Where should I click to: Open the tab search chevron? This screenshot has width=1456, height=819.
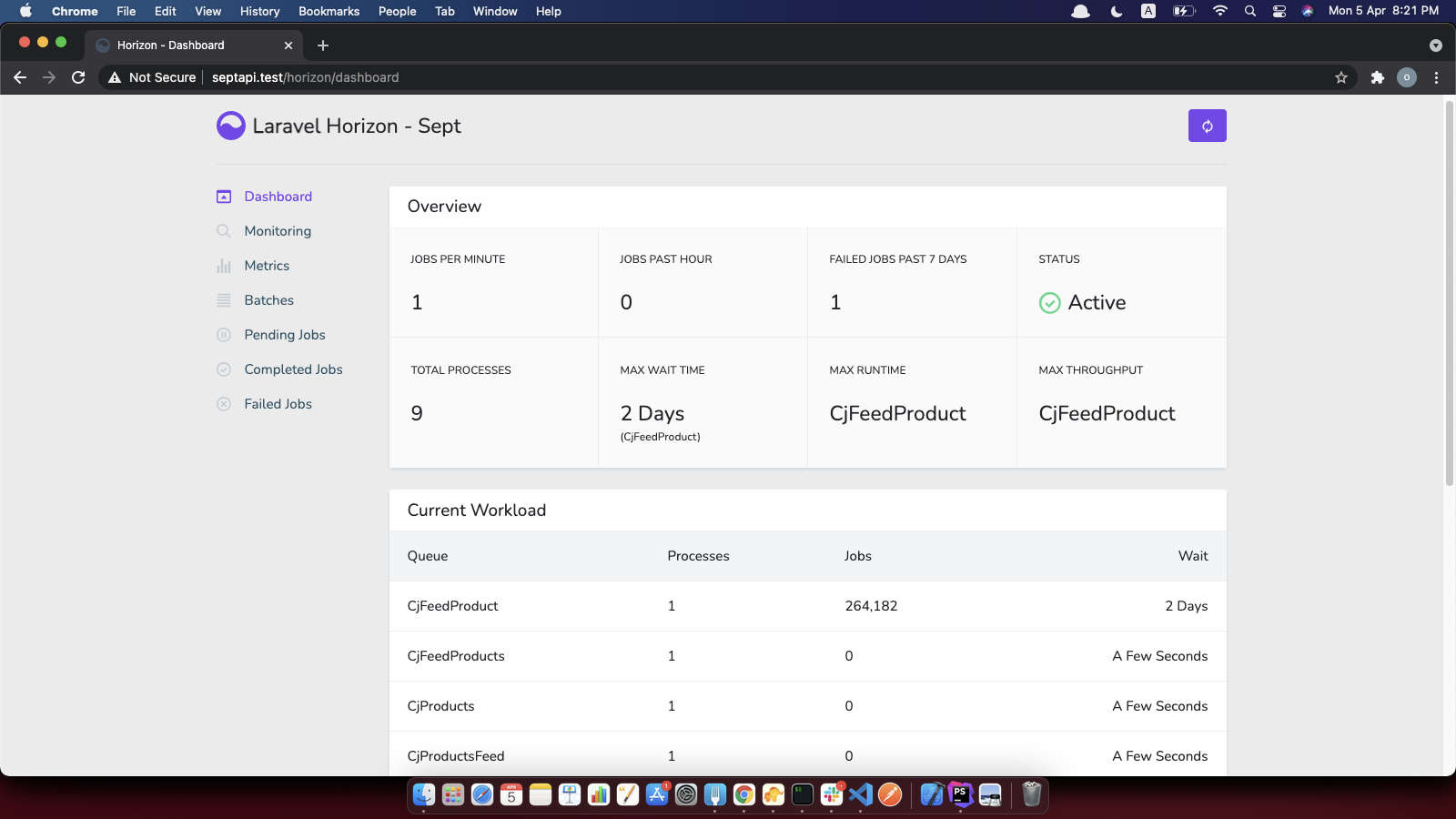coord(1435,45)
